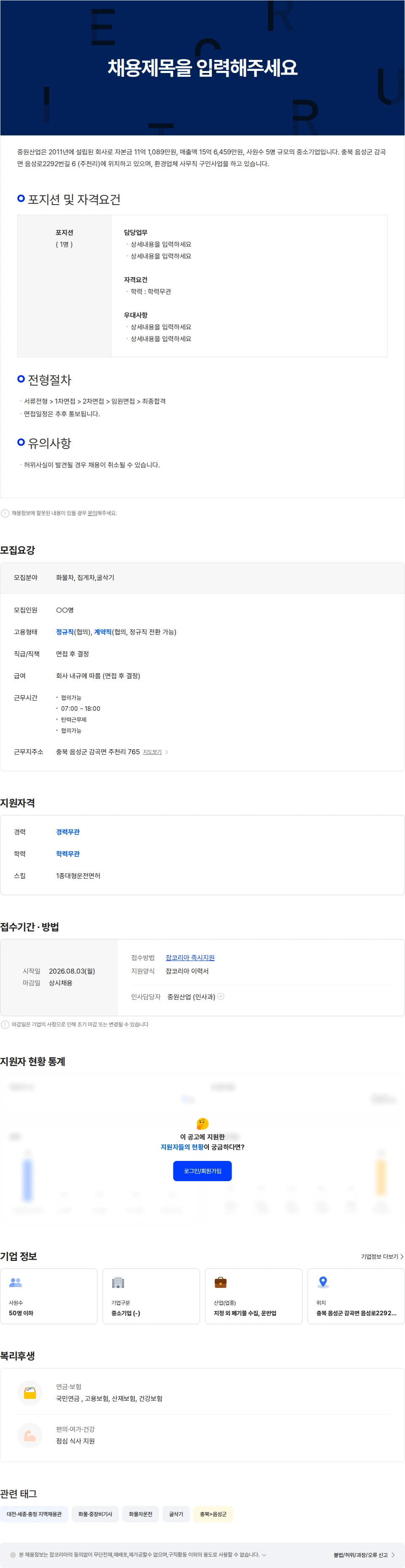Click arrow beside 신고 link in footer

394,1555
